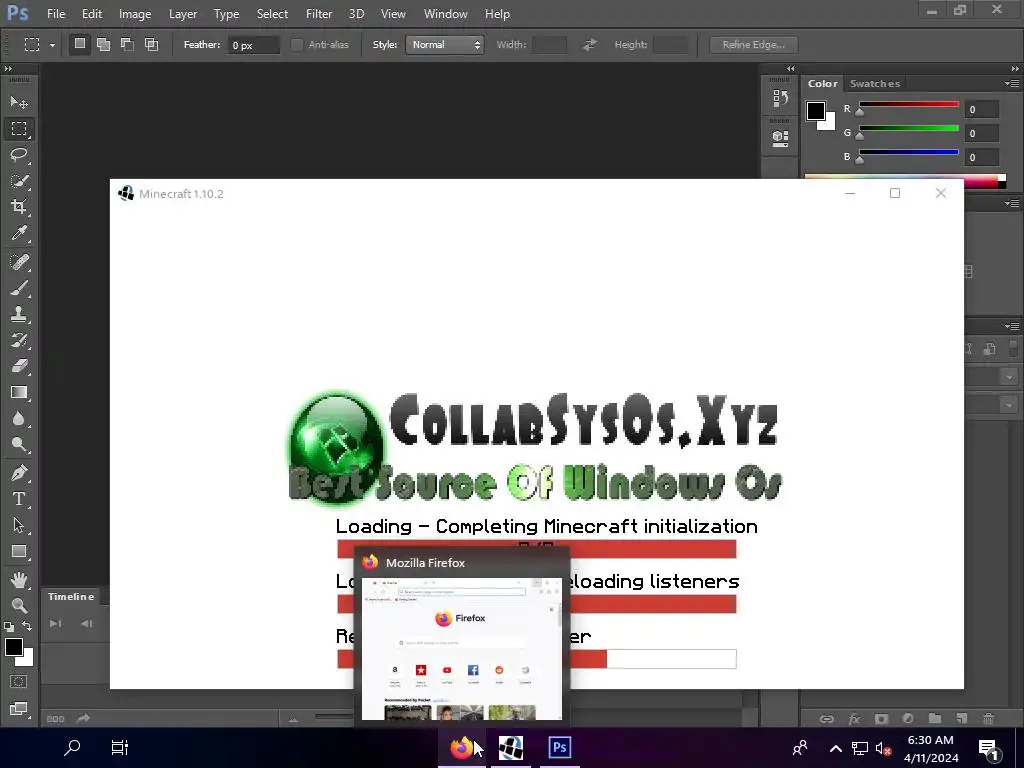Click the Feather input field
This screenshot has width=1024, height=768.
coord(253,45)
